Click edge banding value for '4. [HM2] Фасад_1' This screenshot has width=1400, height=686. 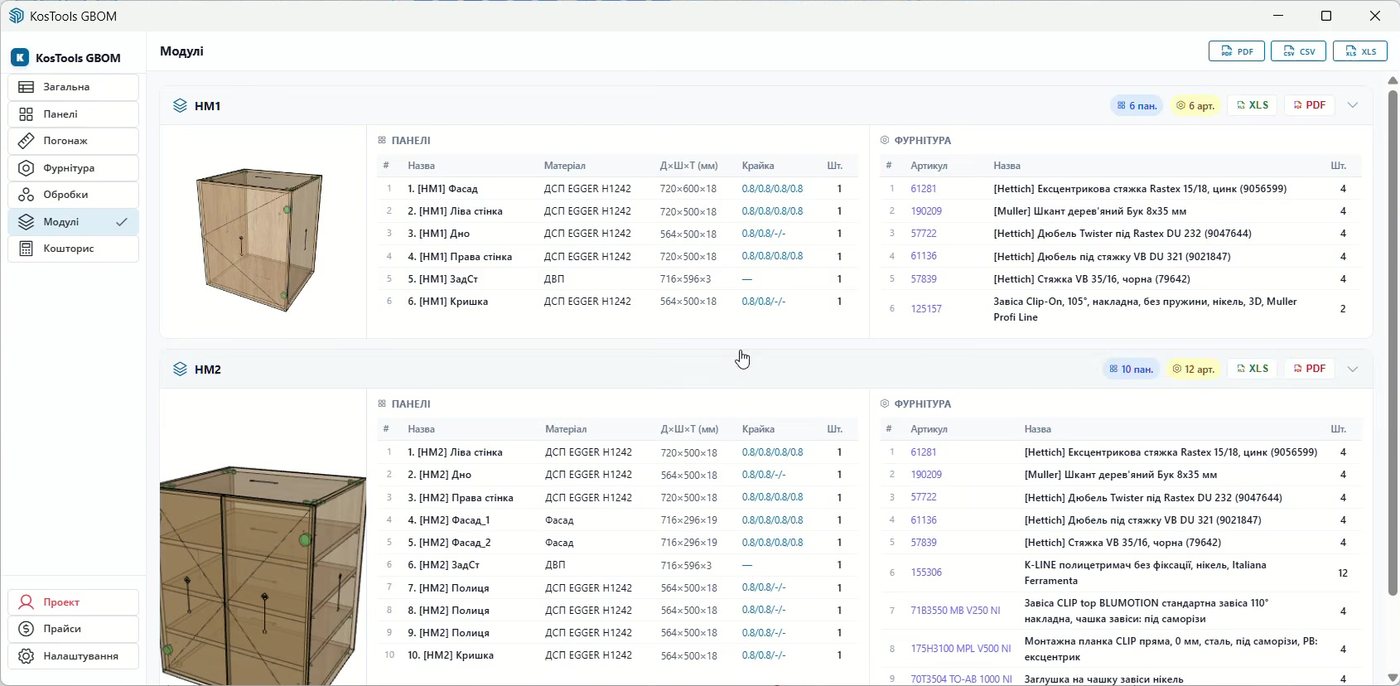[x=772, y=520]
